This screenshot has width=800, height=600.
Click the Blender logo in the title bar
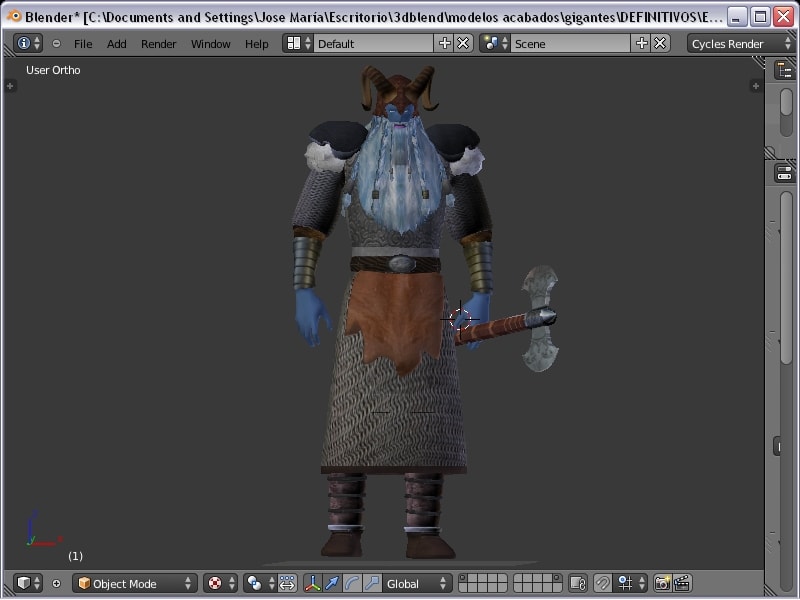14,16
